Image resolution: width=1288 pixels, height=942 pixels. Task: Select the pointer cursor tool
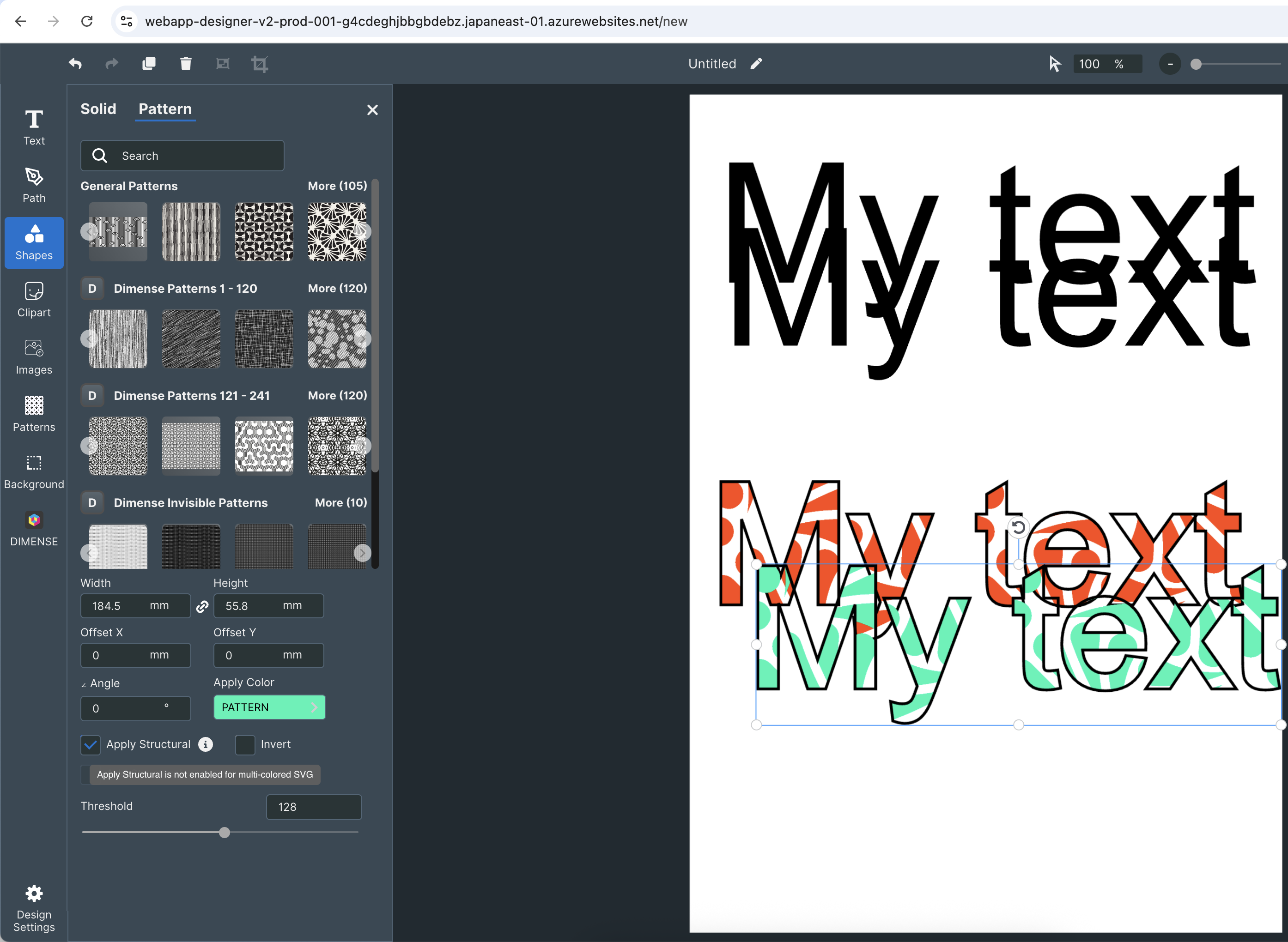tap(1055, 63)
